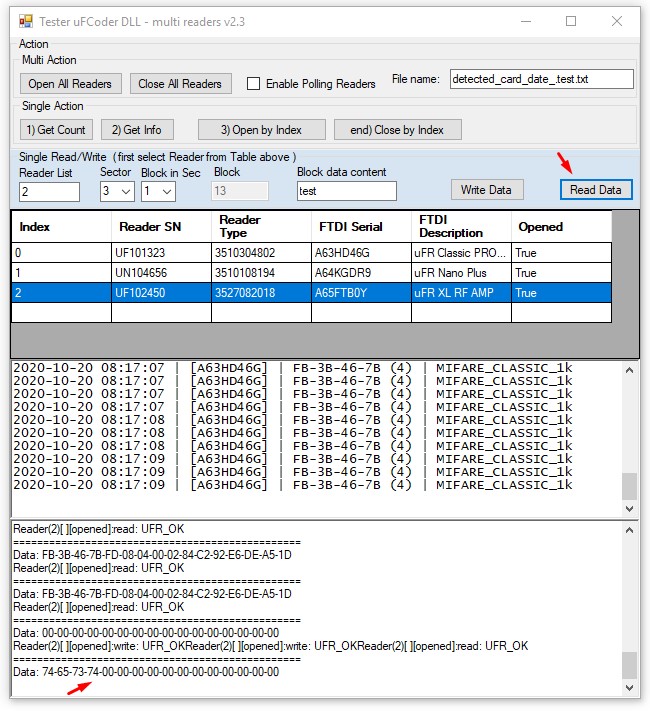Click the status log scrollbar thumb
The height and width of the screenshot is (711, 650).
(629, 665)
